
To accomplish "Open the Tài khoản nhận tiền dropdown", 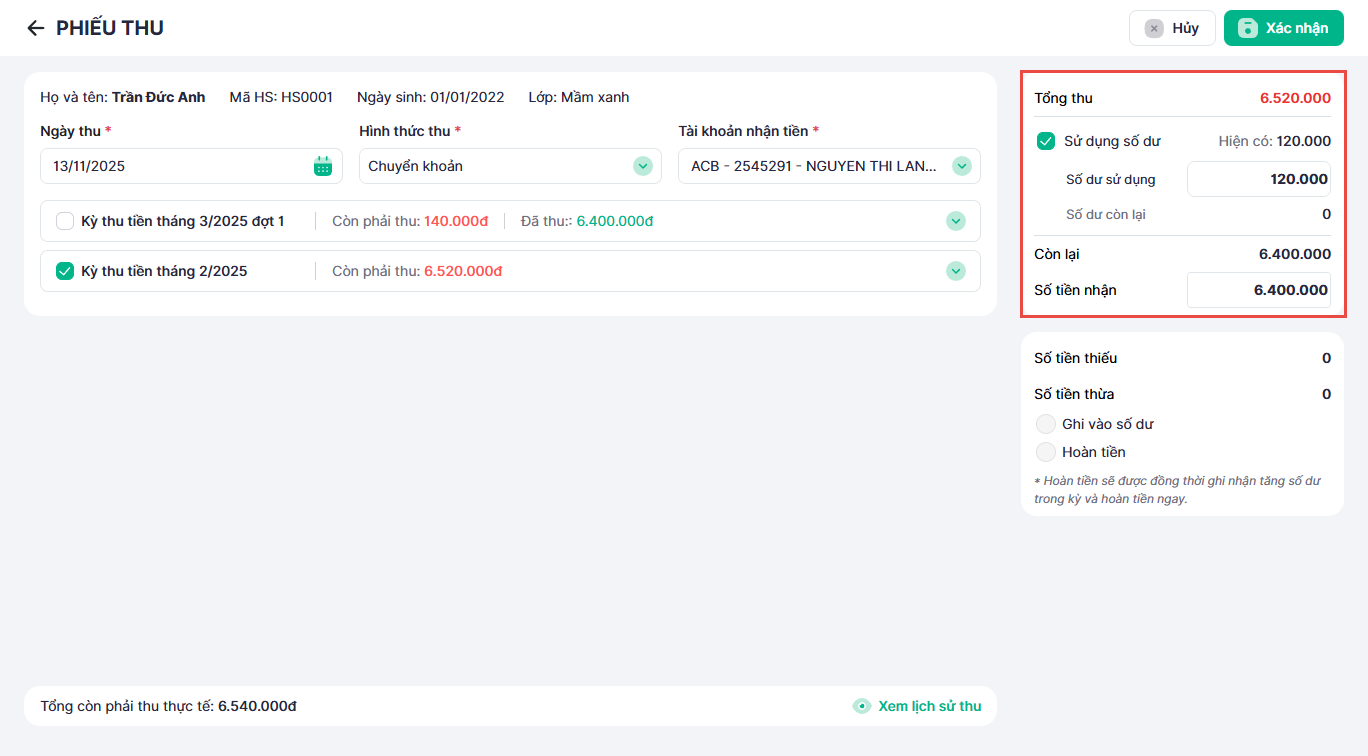I will [828, 166].
